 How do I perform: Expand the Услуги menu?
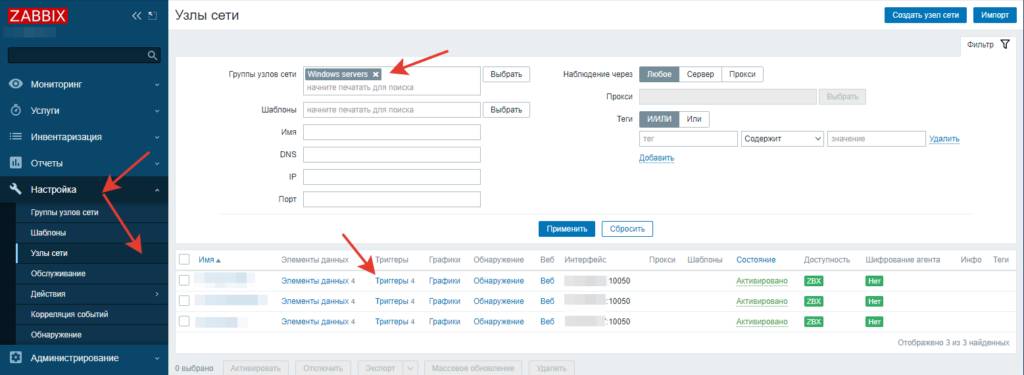pos(157,110)
